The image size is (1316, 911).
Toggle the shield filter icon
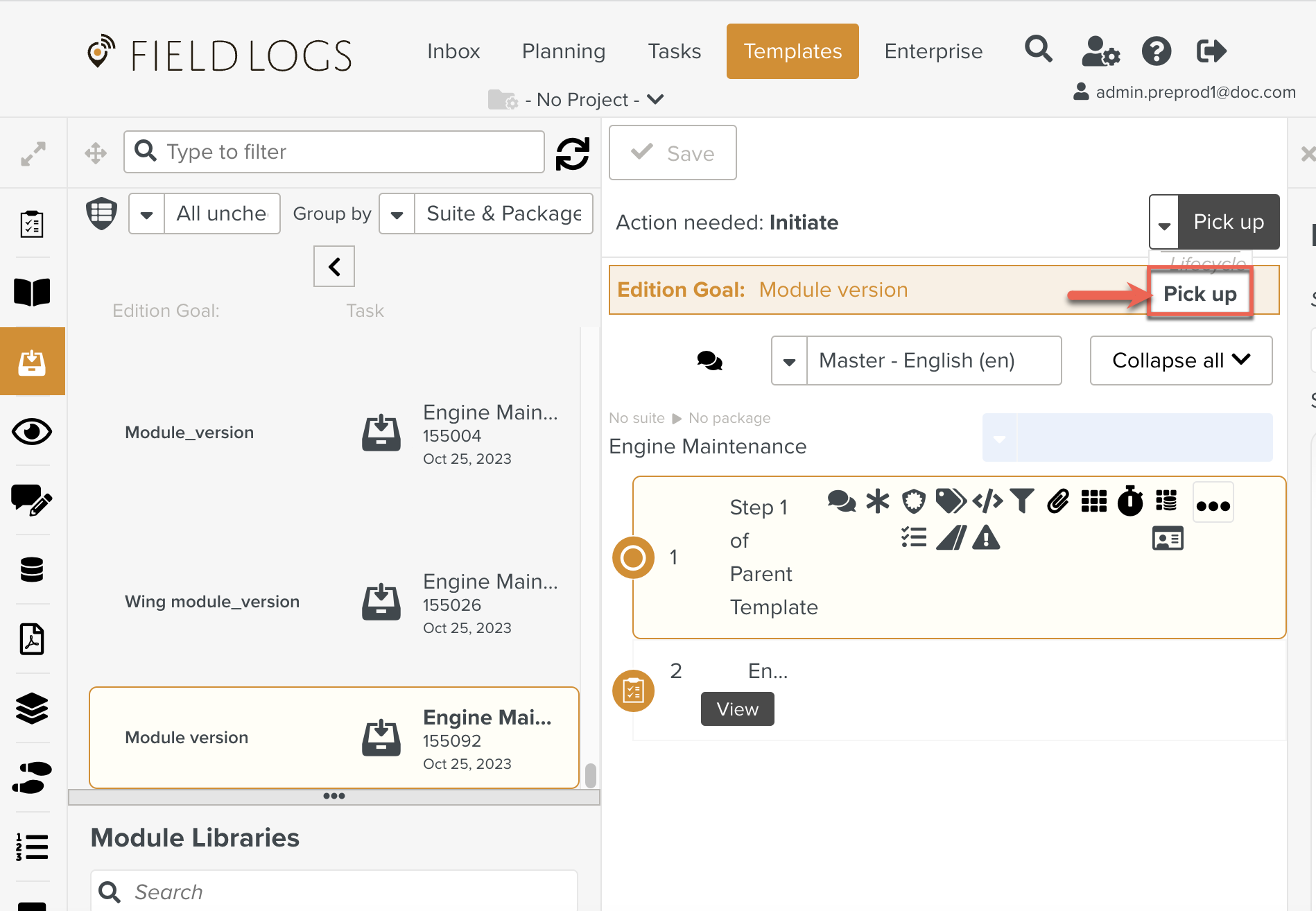click(x=101, y=214)
